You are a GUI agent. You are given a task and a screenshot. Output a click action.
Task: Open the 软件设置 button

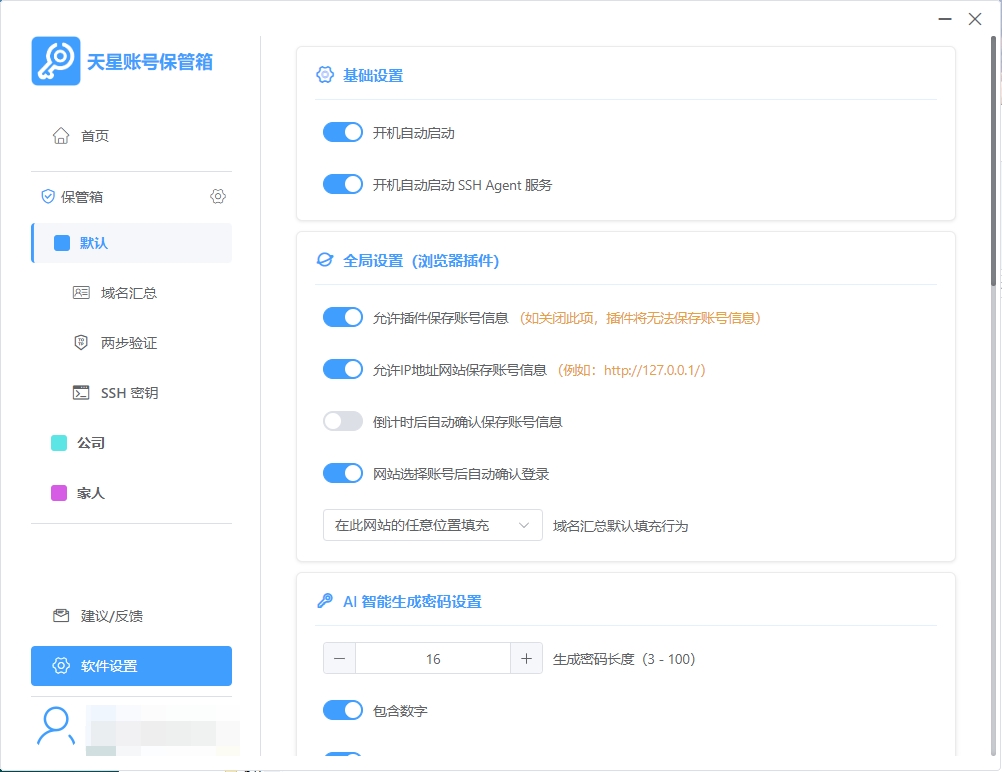click(x=131, y=666)
